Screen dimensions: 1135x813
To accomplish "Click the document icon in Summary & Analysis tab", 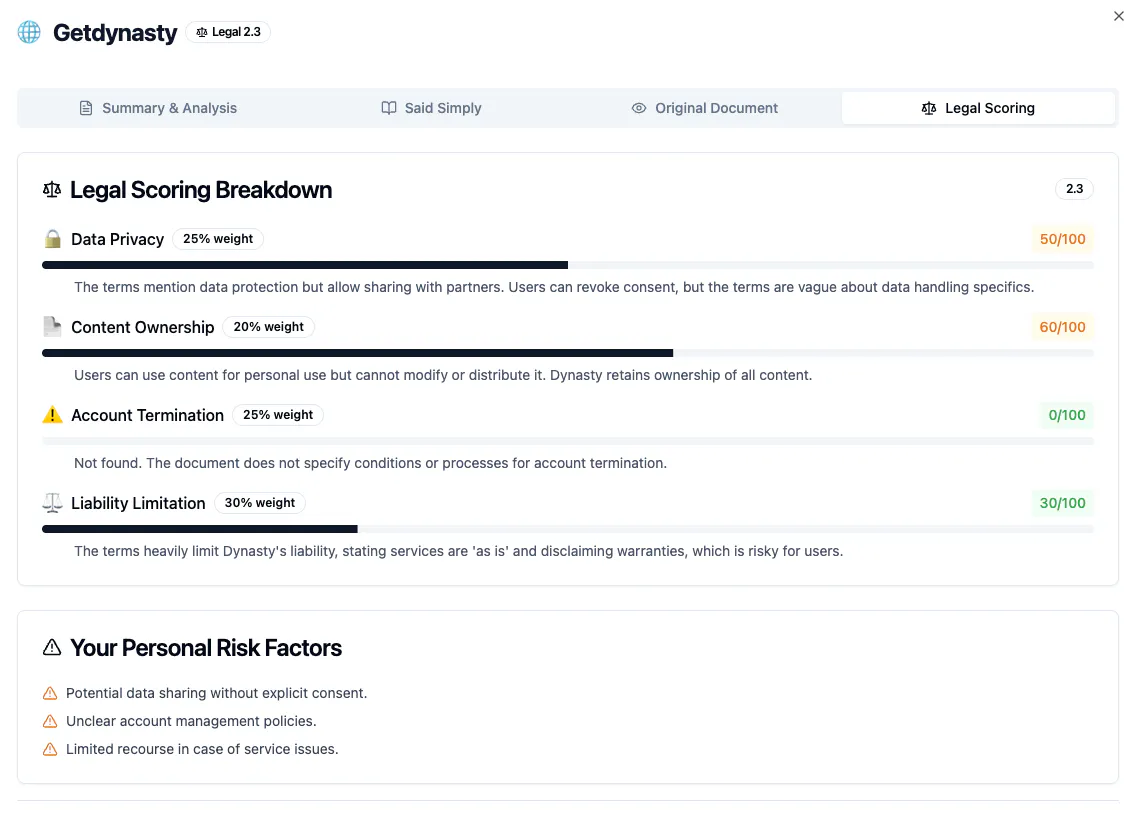I will [x=85, y=108].
